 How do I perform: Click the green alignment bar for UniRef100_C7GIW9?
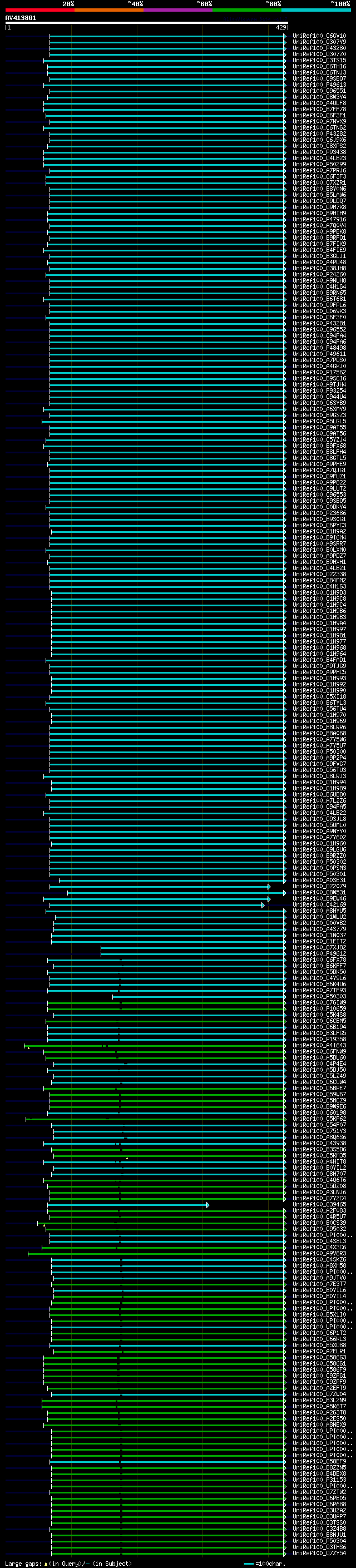point(167,1003)
